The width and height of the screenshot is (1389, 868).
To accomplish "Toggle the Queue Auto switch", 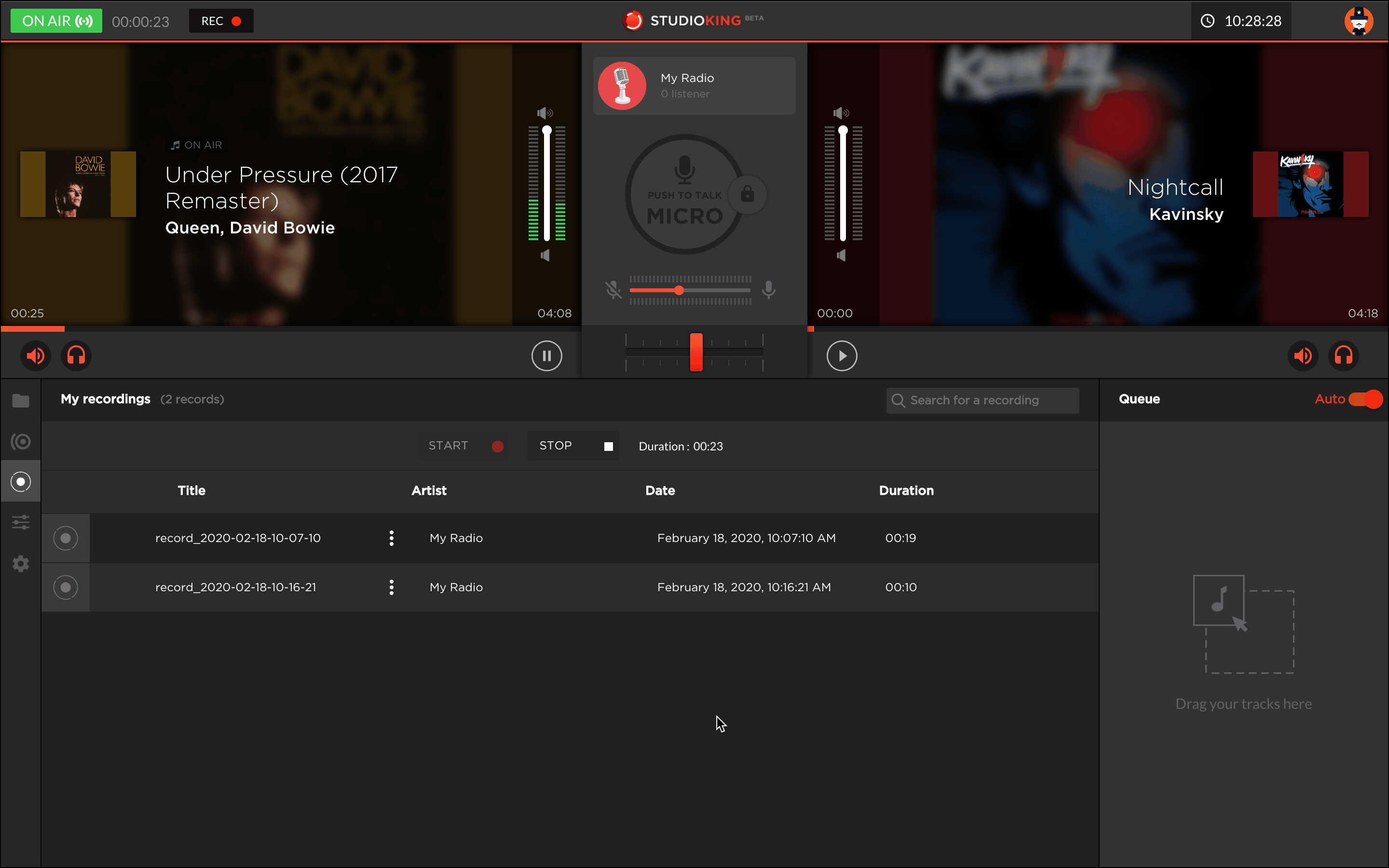I will [1365, 399].
